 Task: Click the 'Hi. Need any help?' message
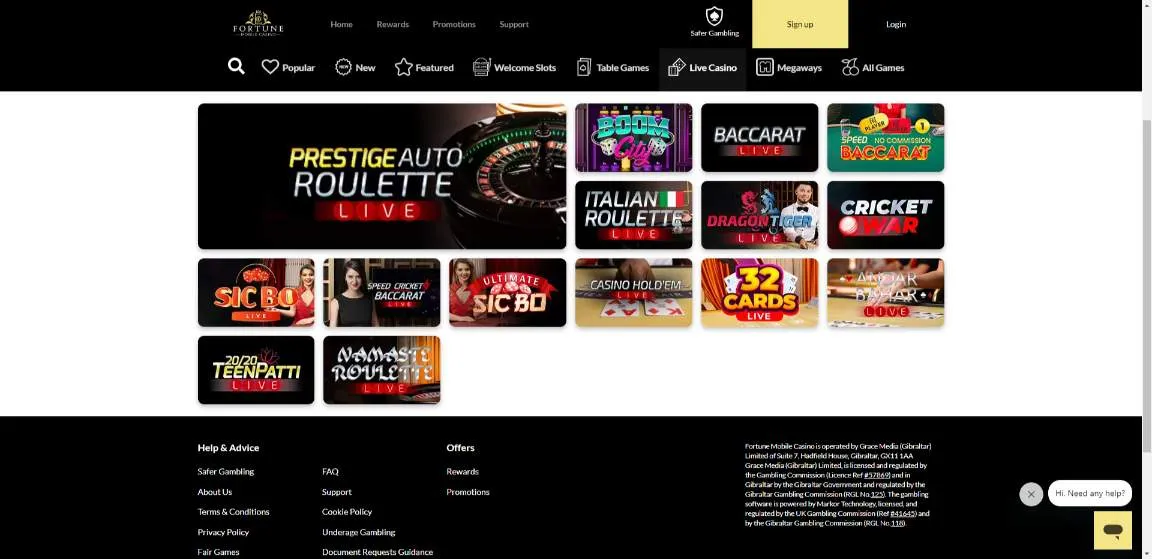coord(1090,494)
